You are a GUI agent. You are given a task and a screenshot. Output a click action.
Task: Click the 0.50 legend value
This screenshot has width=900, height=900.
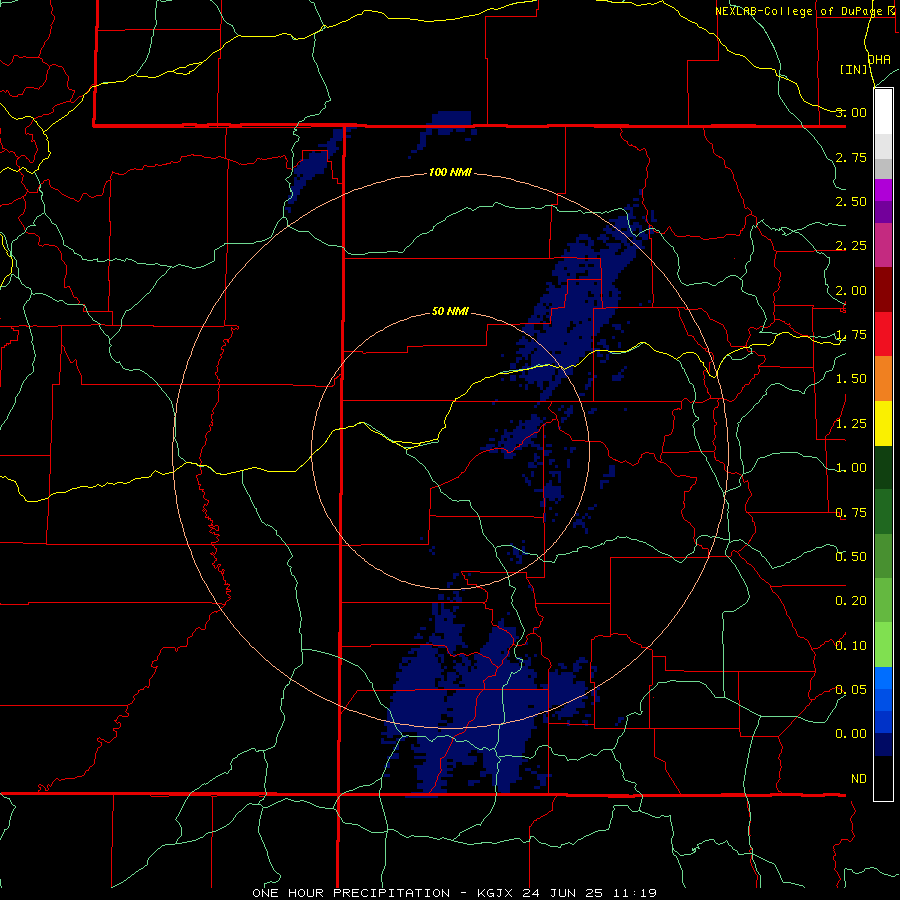851,557
